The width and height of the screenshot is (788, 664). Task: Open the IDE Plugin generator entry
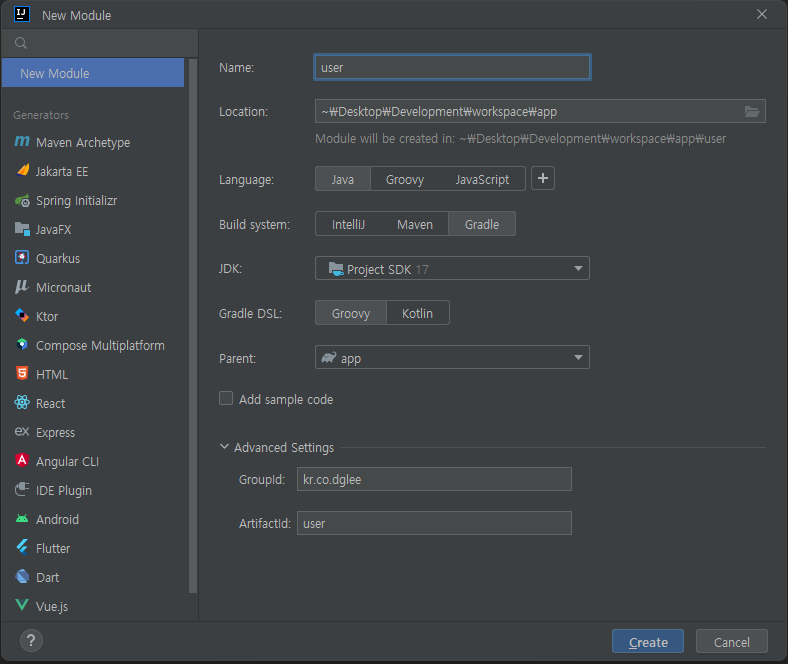[95, 491]
